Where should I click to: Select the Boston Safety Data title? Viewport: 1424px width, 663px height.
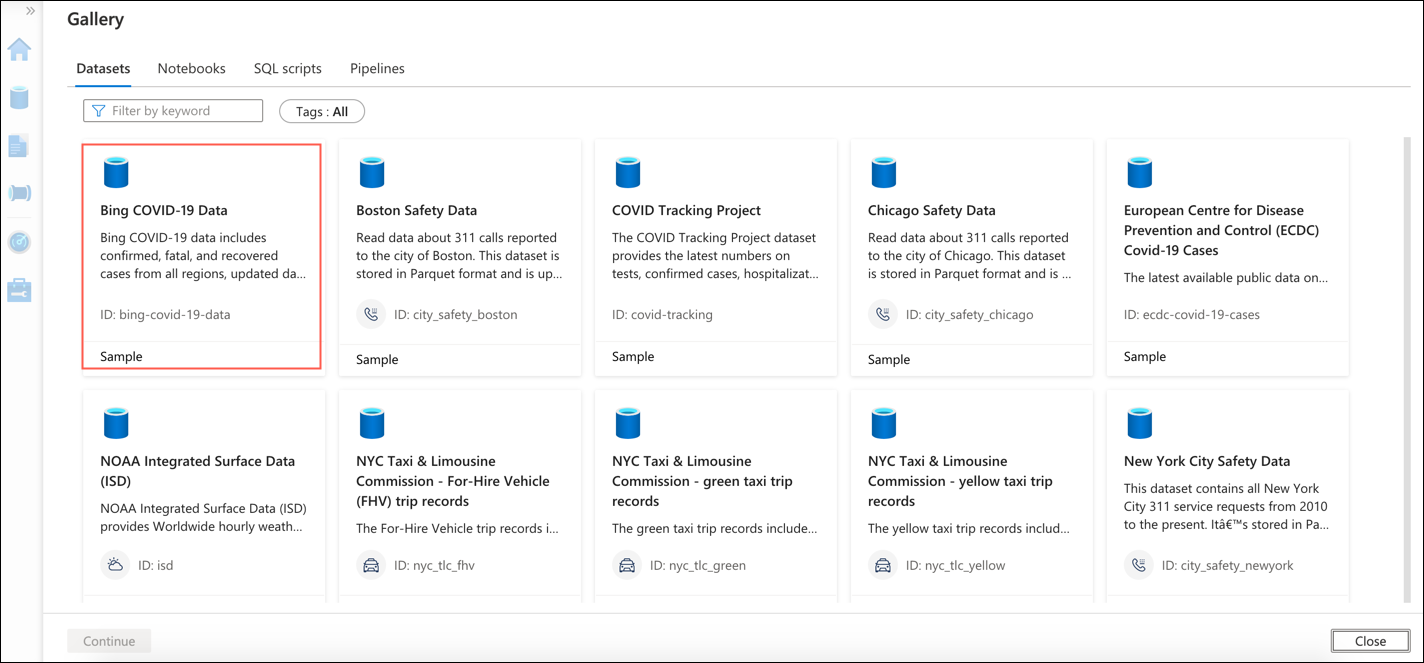417,211
